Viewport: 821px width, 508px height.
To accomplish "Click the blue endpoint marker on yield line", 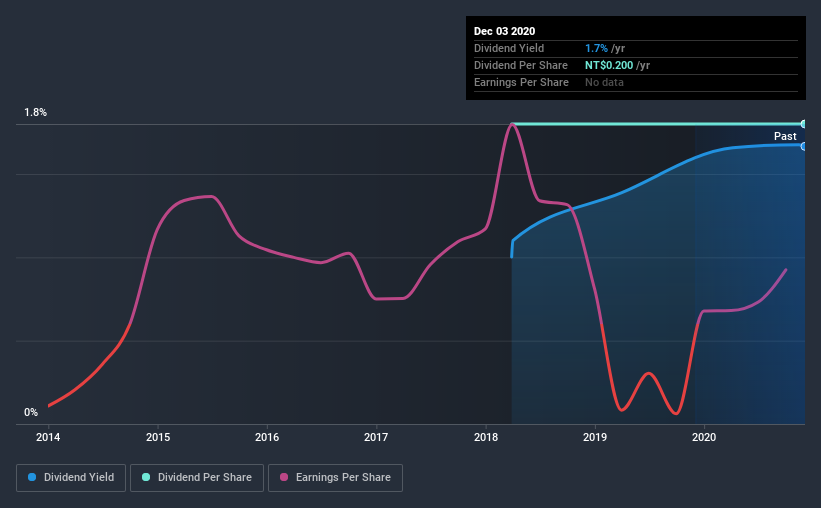I will (x=803, y=146).
